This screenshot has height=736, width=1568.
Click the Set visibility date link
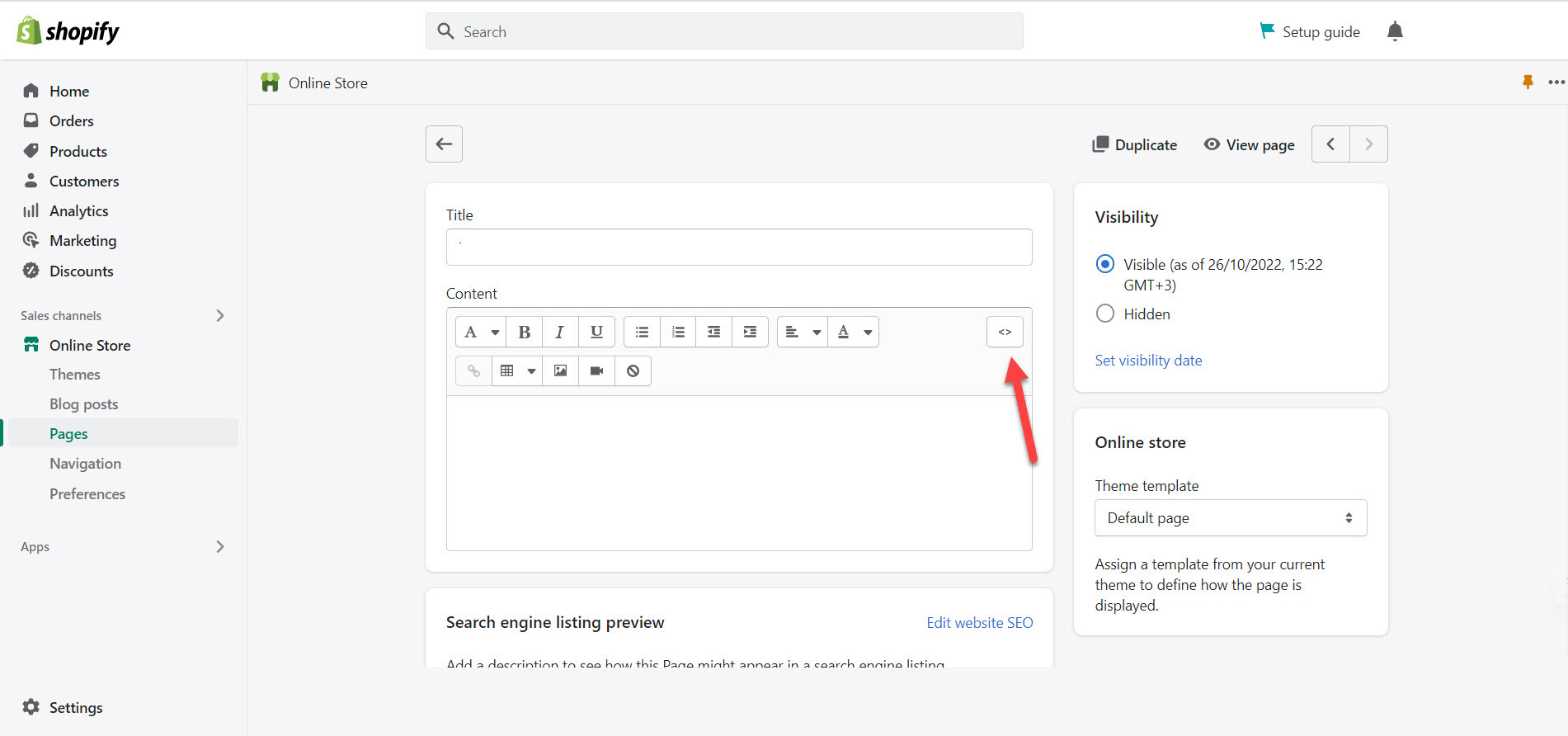point(1148,360)
